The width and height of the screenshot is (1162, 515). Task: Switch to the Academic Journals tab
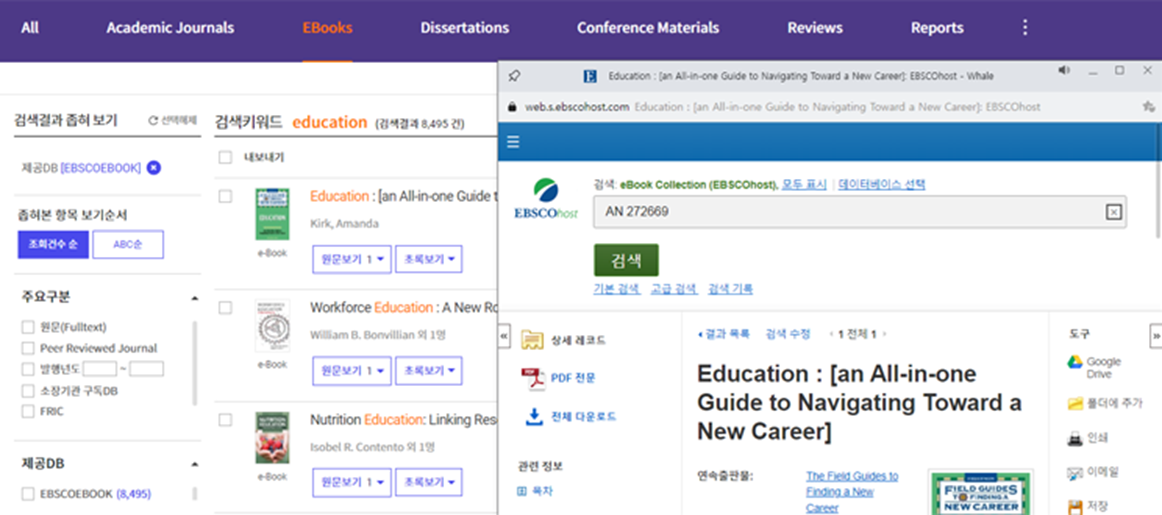tap(170, 28)
